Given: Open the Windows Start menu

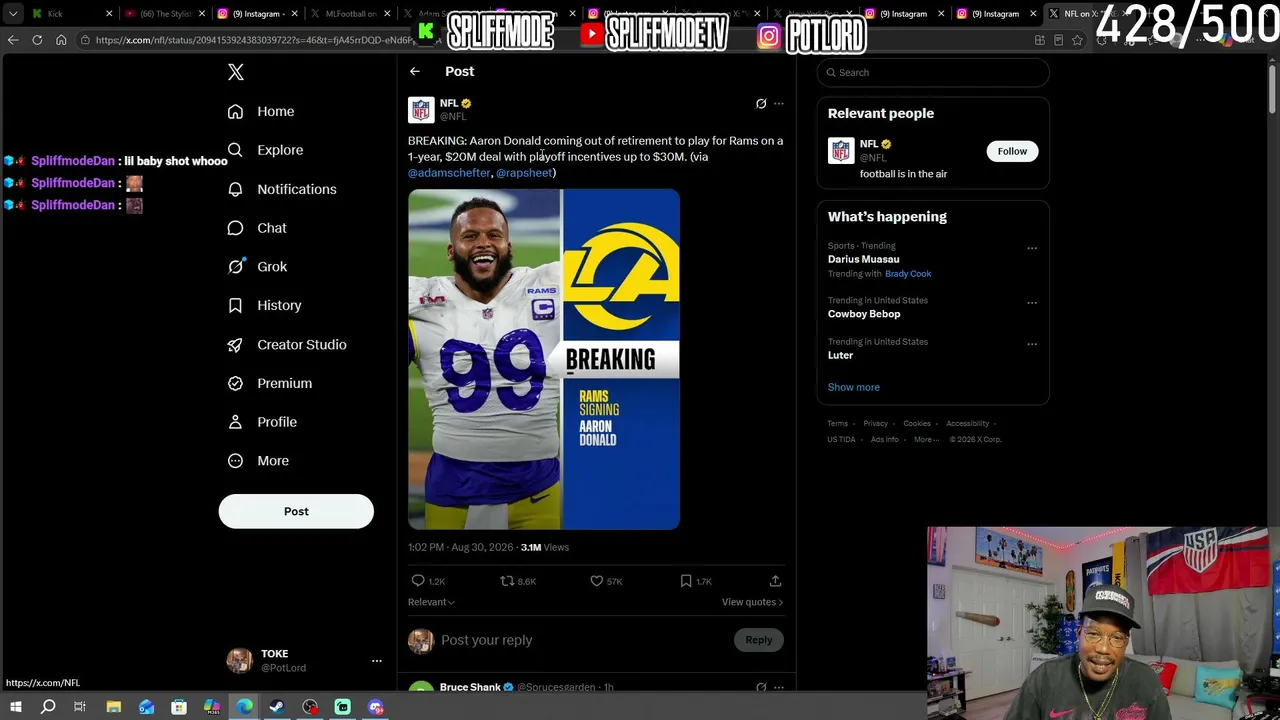Looking at the screenshot, I should [x=15, y=707].
